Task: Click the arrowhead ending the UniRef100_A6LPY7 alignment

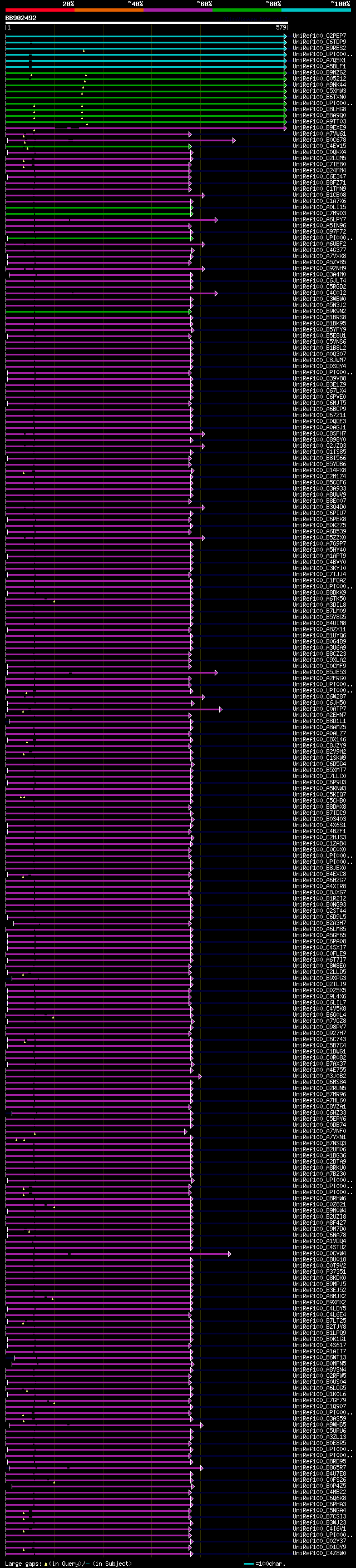Action: click(216, 220)
